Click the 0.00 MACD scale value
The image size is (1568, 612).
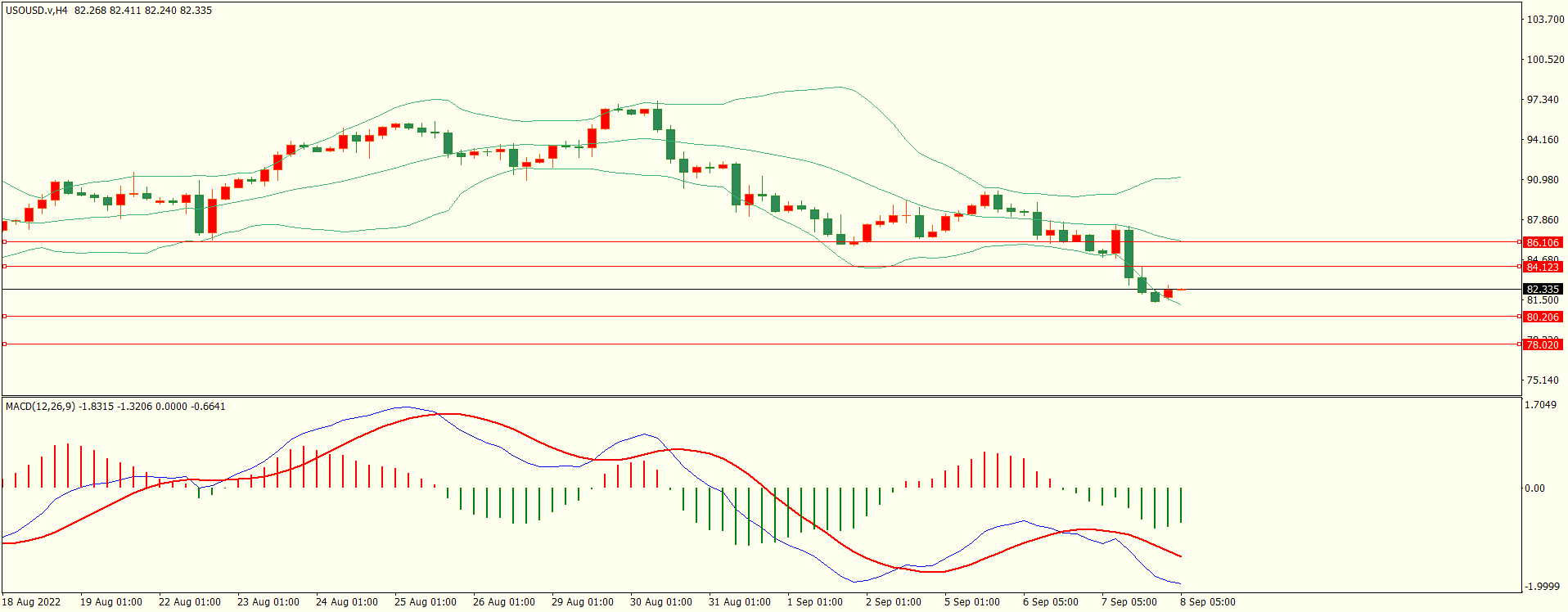click(x=1534, y=488)
